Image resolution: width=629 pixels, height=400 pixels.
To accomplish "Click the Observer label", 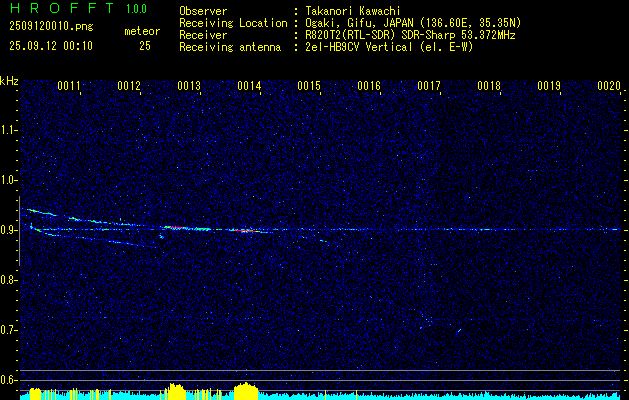I will point(203,11).
